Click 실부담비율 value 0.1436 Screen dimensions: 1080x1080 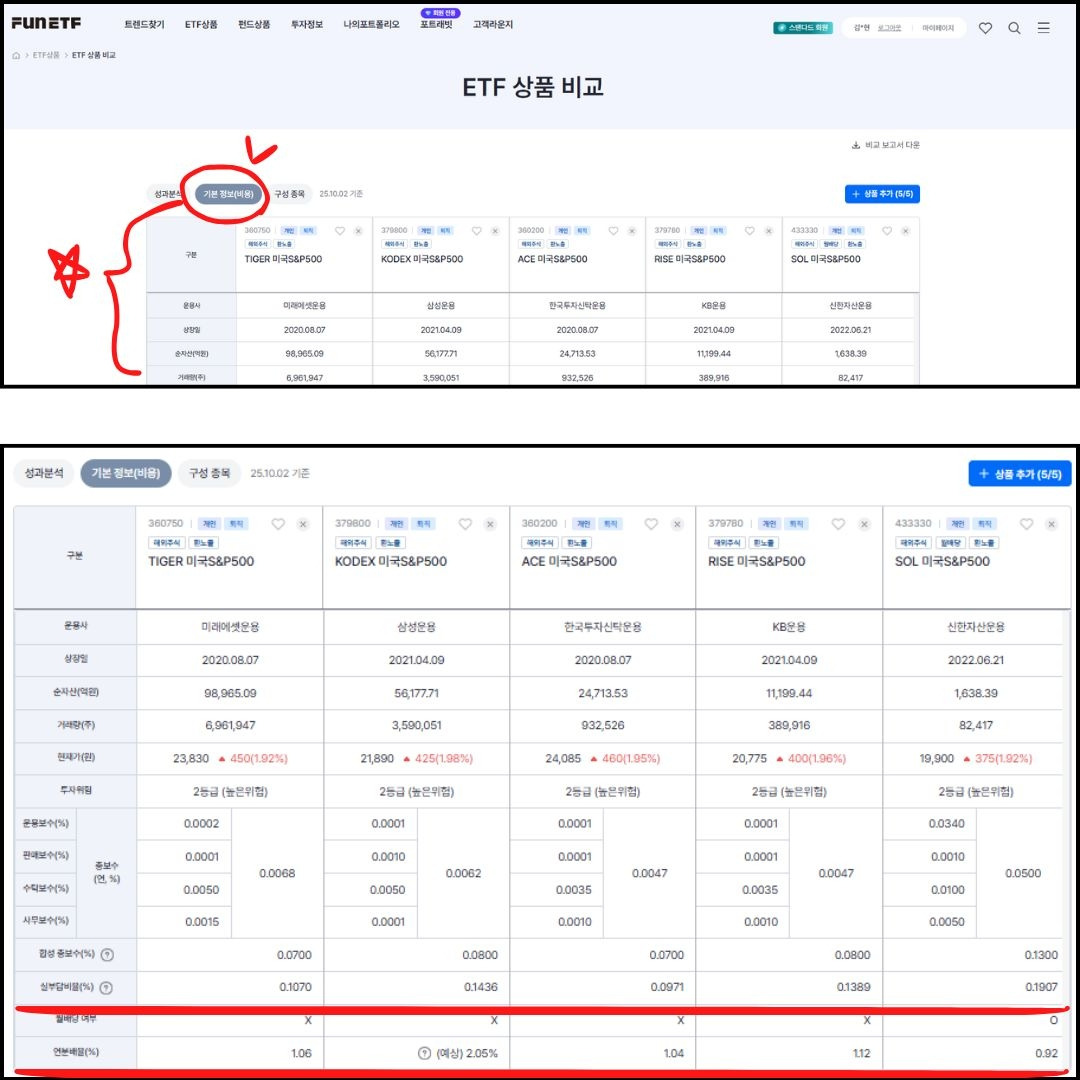tap(481, 987)
